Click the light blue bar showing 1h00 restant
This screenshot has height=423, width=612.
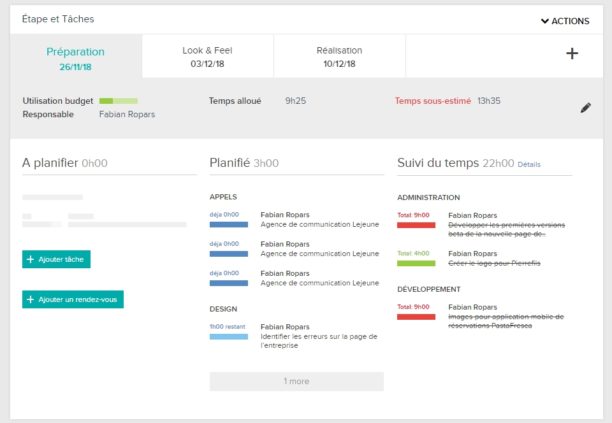(229, 336)
